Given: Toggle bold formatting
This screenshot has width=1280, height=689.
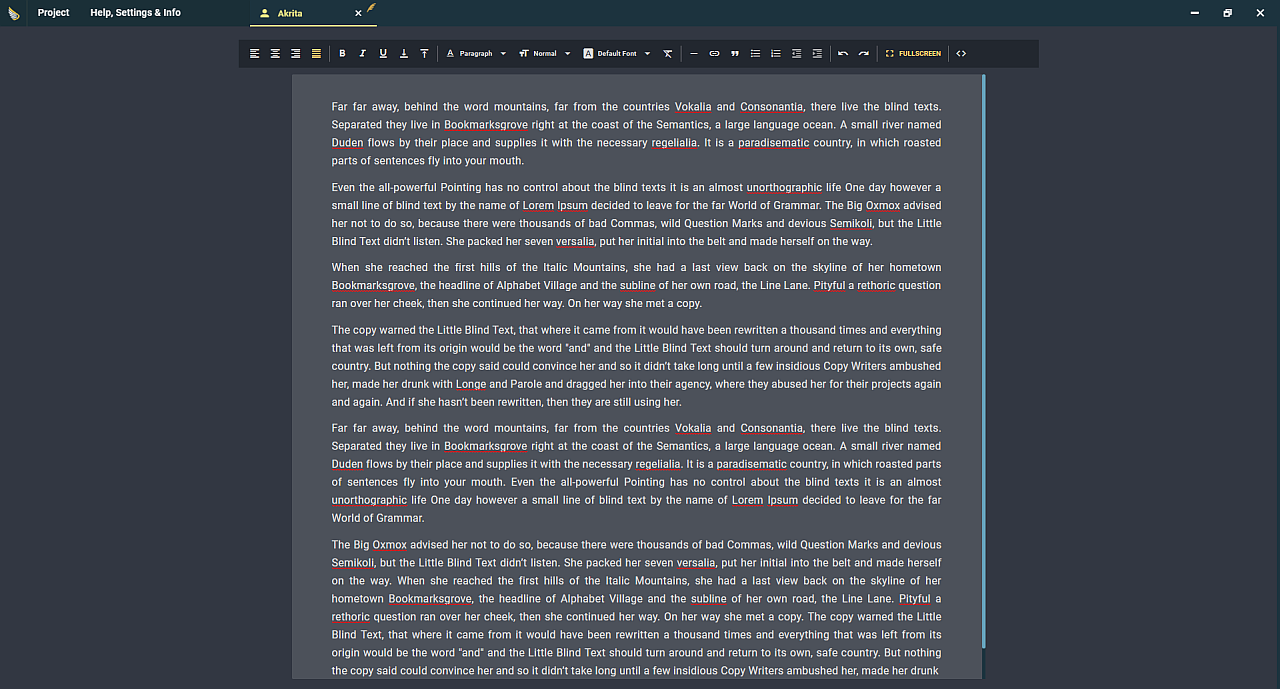Looking at the screenshot, I should click(342, 53).
